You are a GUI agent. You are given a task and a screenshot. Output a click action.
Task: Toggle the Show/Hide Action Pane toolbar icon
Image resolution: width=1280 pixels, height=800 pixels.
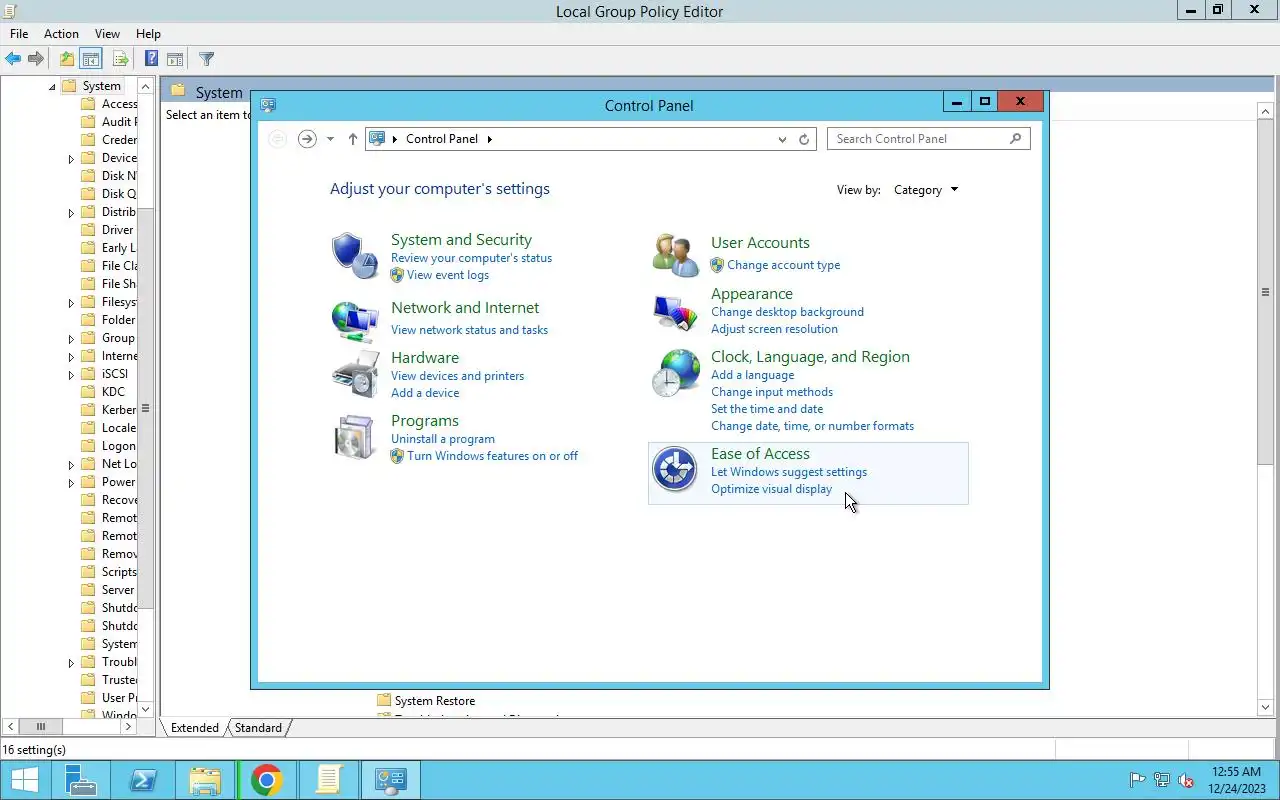pyautogui.click(x=175, y=59)
